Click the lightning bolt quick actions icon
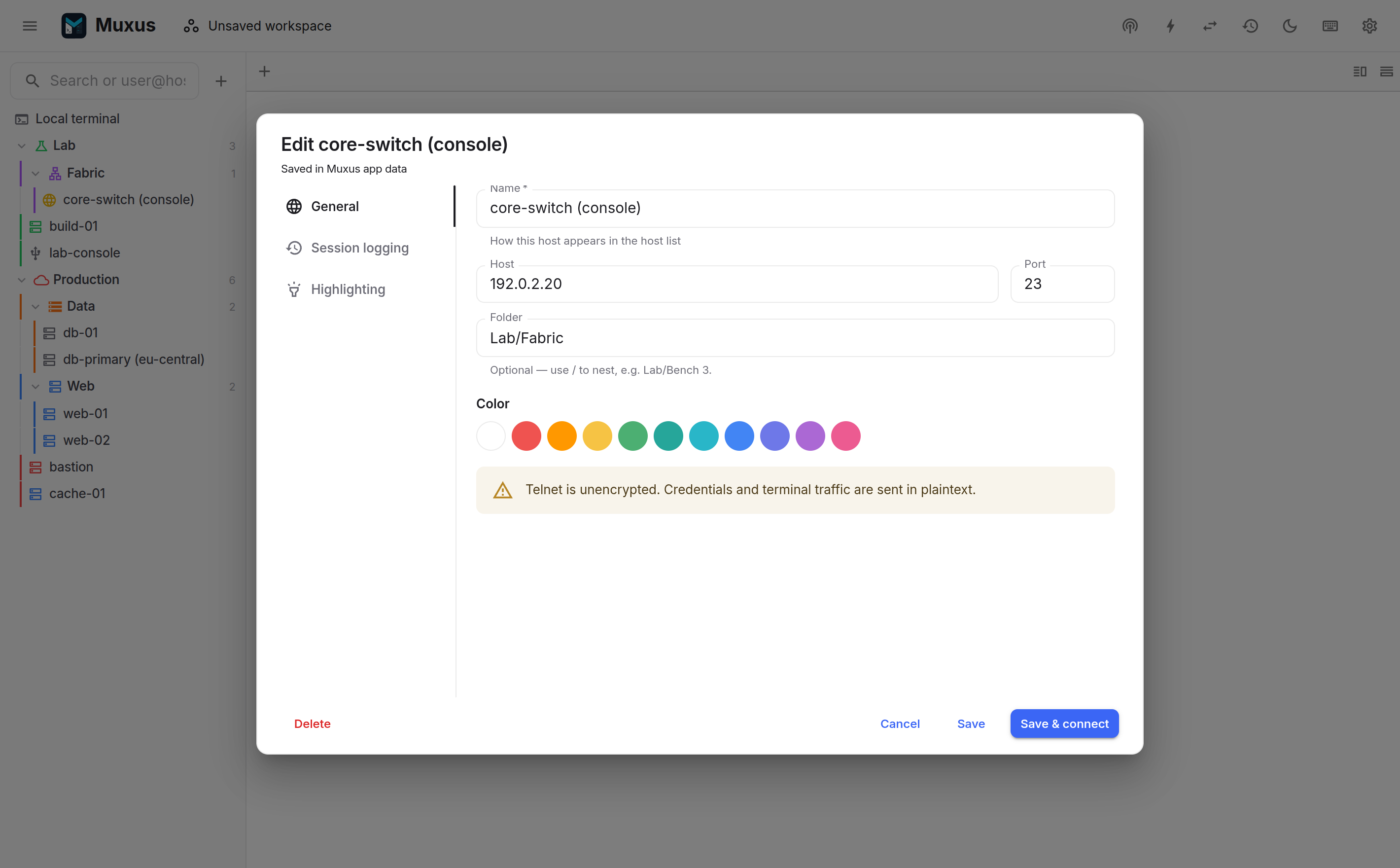Screen dimensions: 1400x868 point(1170,26)
